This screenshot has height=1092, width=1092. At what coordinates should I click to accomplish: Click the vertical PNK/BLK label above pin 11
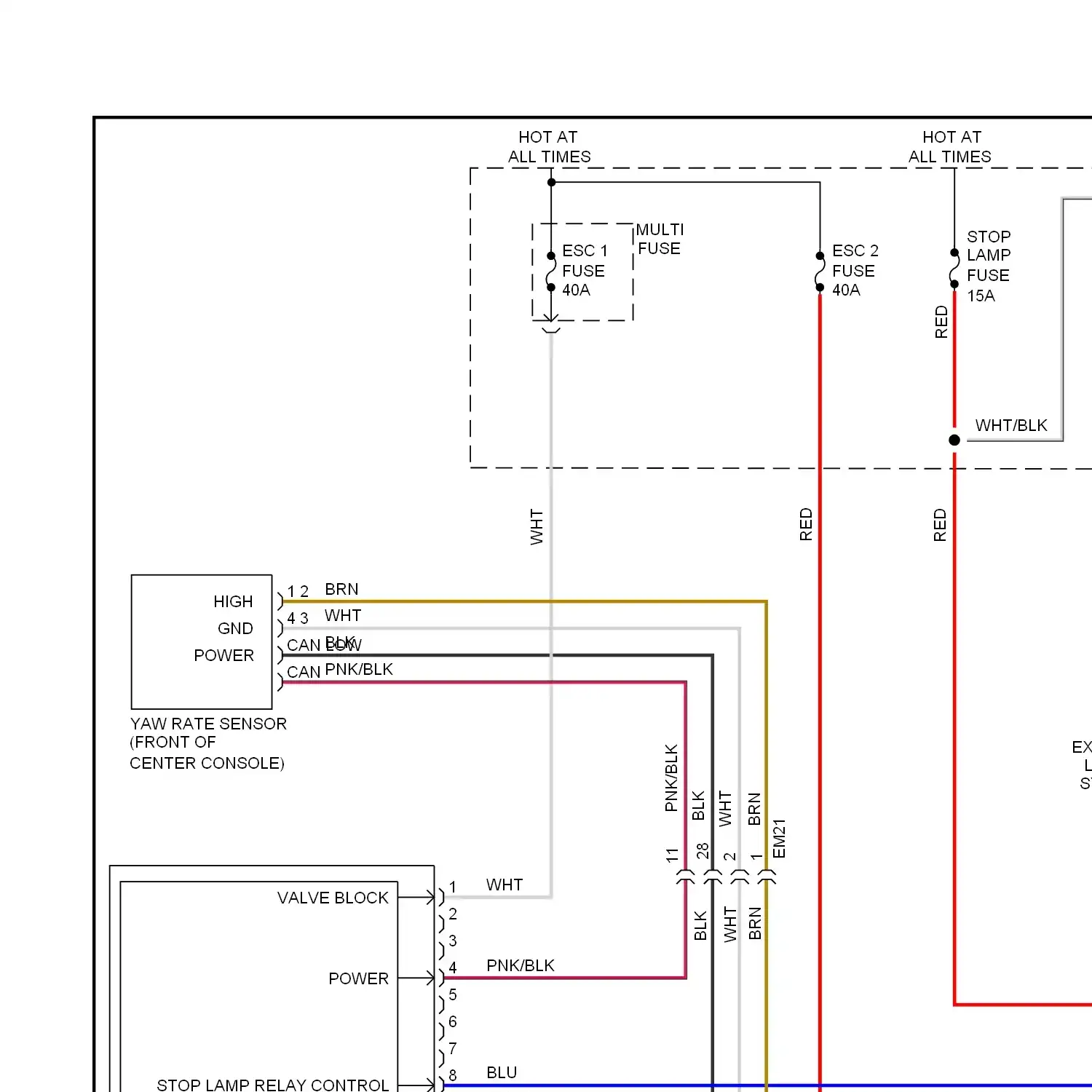coord(671,778)
